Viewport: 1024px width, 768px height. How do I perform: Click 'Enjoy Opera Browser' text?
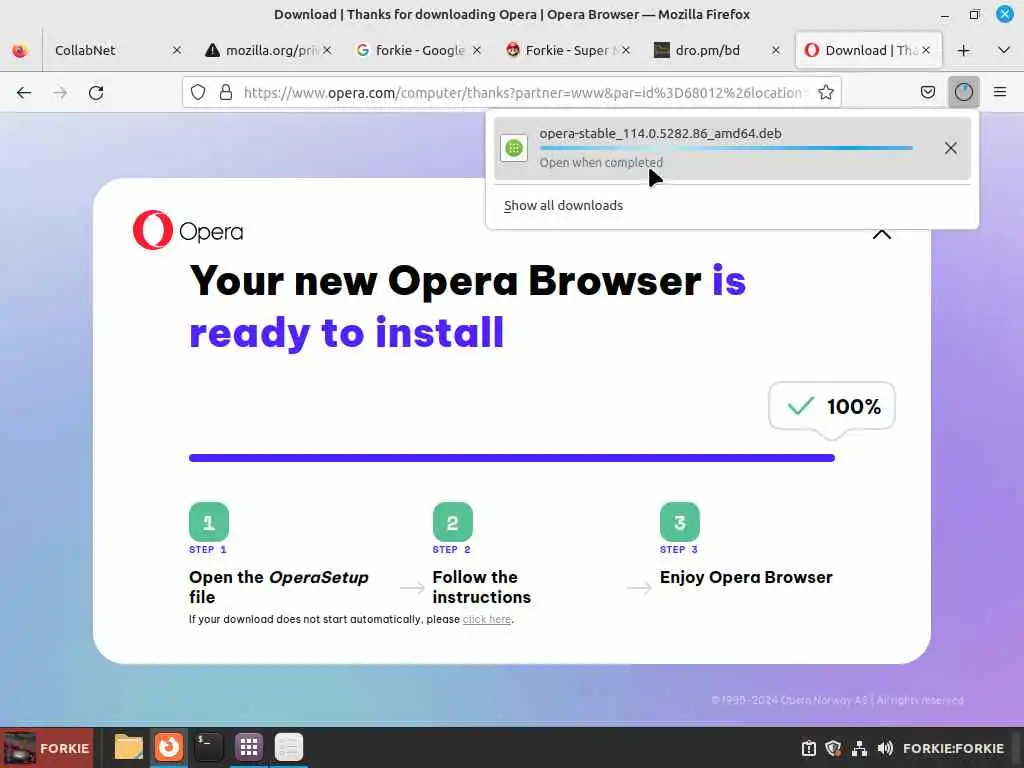pos(746,577)
